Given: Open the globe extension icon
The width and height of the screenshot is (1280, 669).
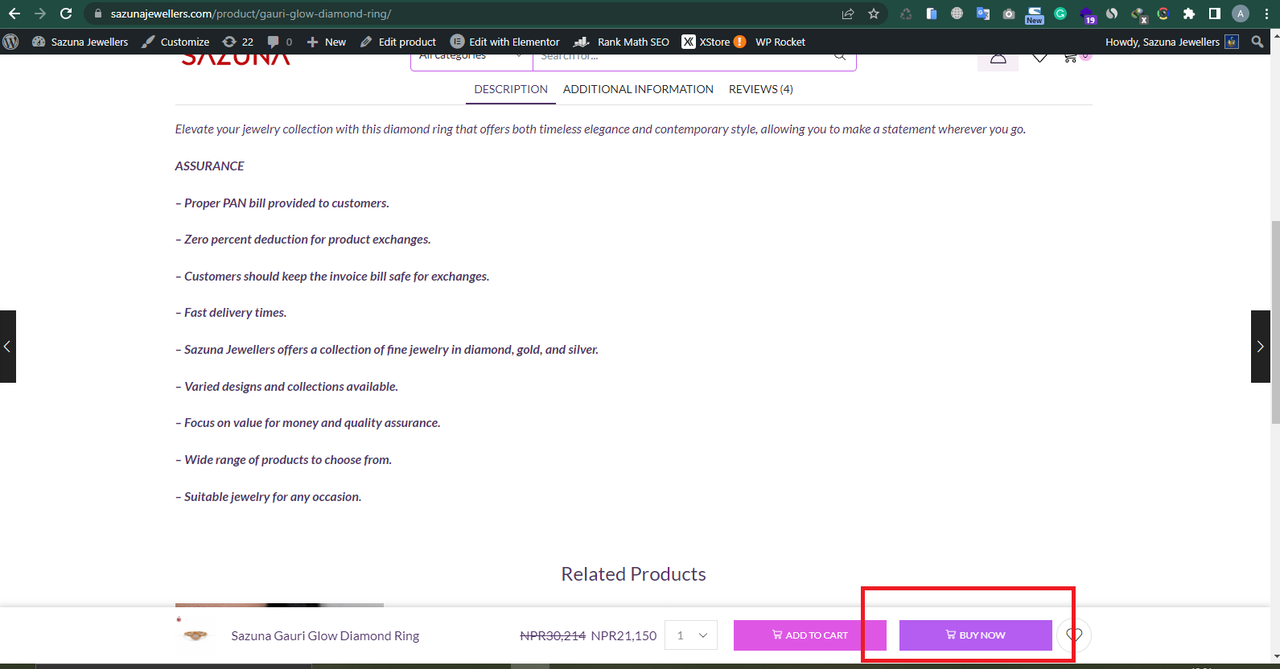Looking at the screenshot, I should [957, 14].
